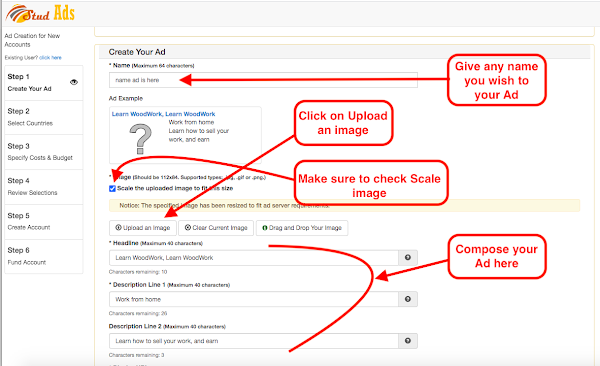This screenshot has width=600, height=366.
Task: Click the Description Line 1 input field
Action: [x=254, y=299]
